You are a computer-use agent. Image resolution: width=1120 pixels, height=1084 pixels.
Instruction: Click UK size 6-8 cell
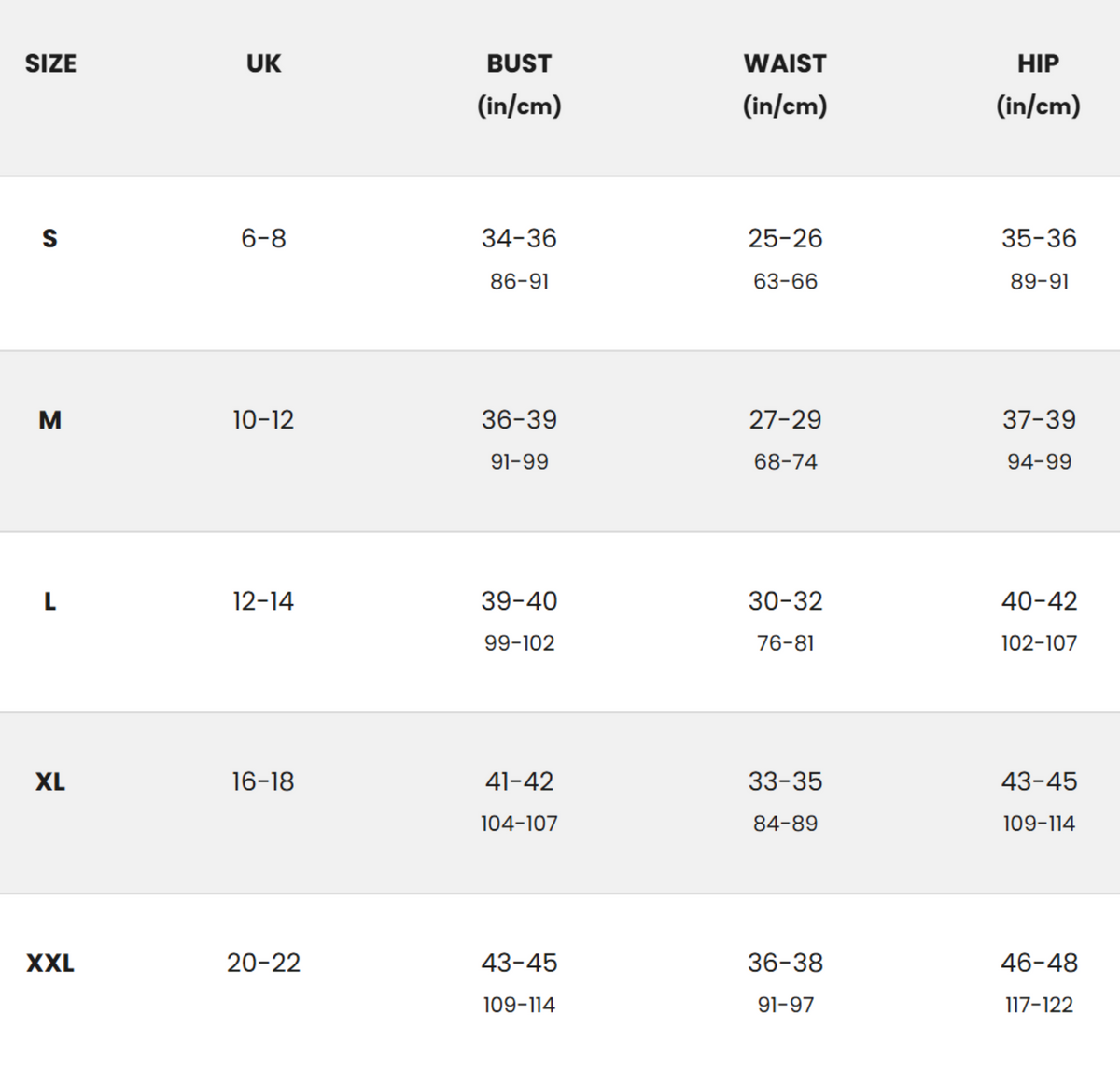pos(263,238)
